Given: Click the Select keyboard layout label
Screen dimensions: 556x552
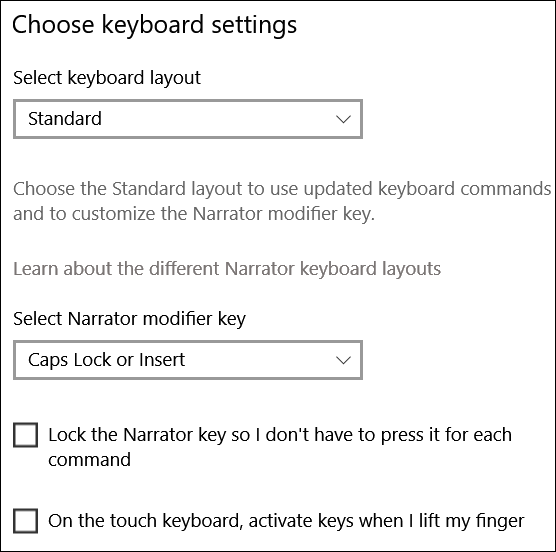Looking at the screenshot, I should click(107, 78).
